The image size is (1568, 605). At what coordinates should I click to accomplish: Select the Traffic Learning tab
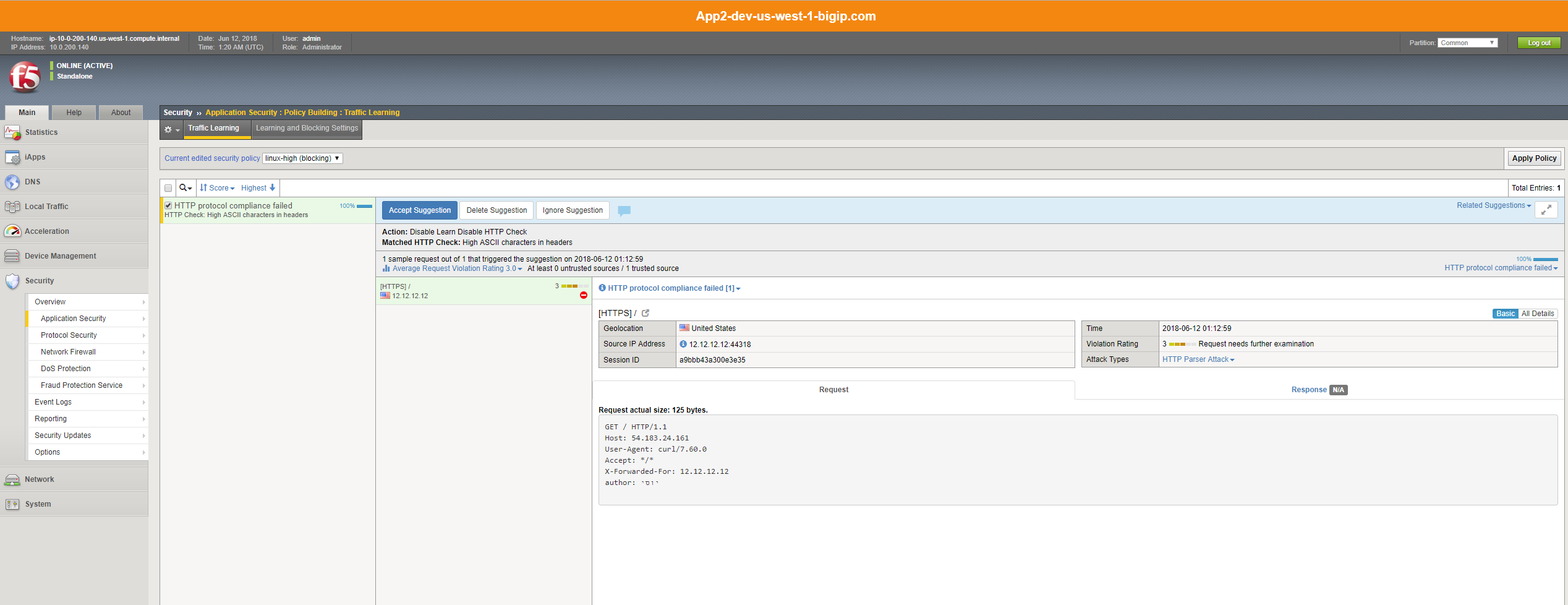(x=217, y=129)
